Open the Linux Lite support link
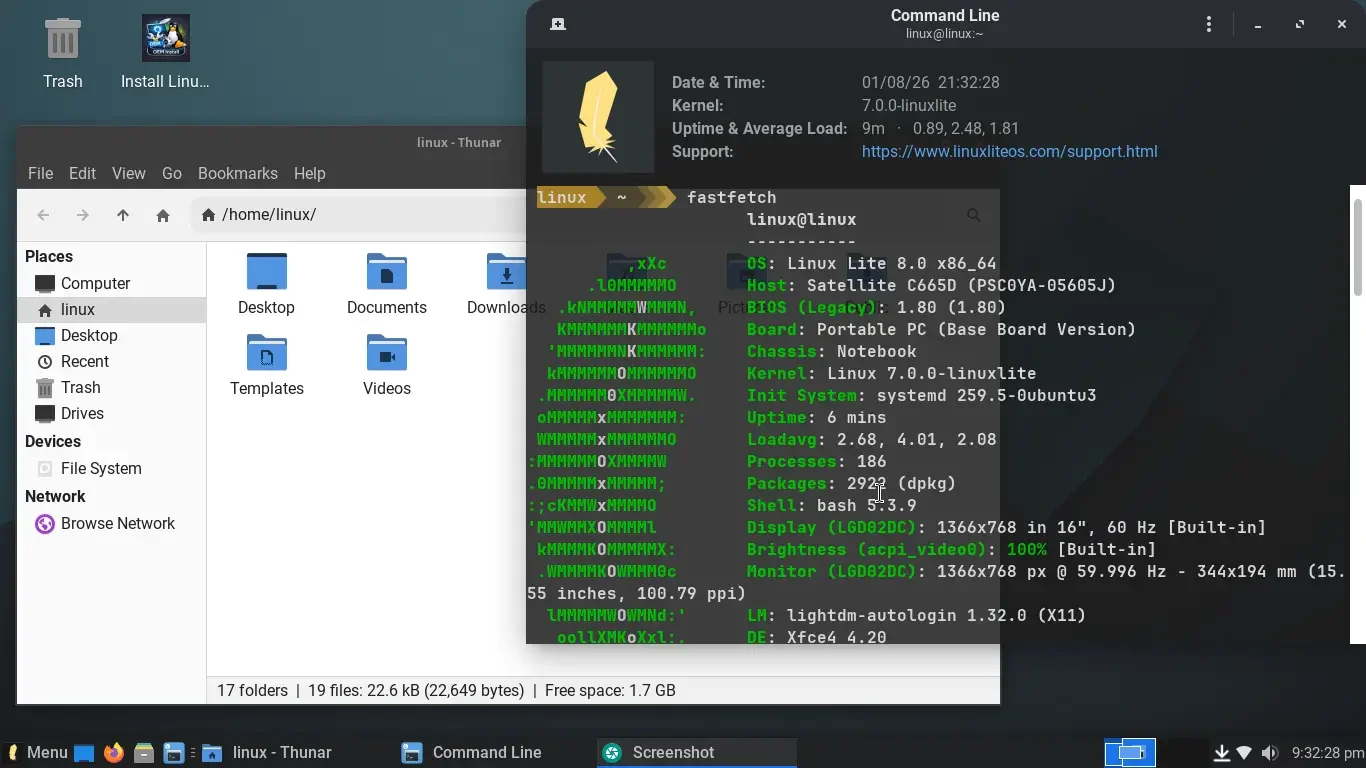This screenshot has height=768, width=1366. [1009, 151]
